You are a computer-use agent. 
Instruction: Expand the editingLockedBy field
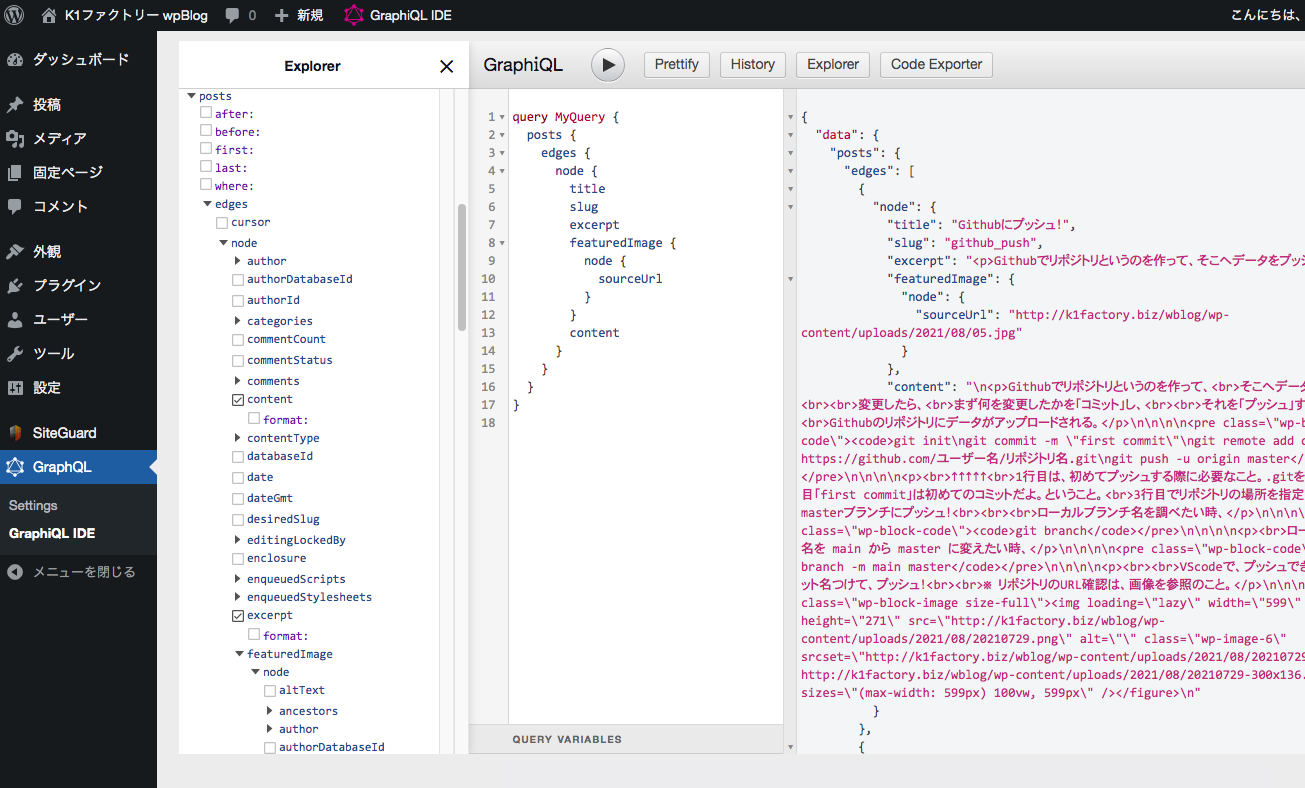[x=238, y=540]
